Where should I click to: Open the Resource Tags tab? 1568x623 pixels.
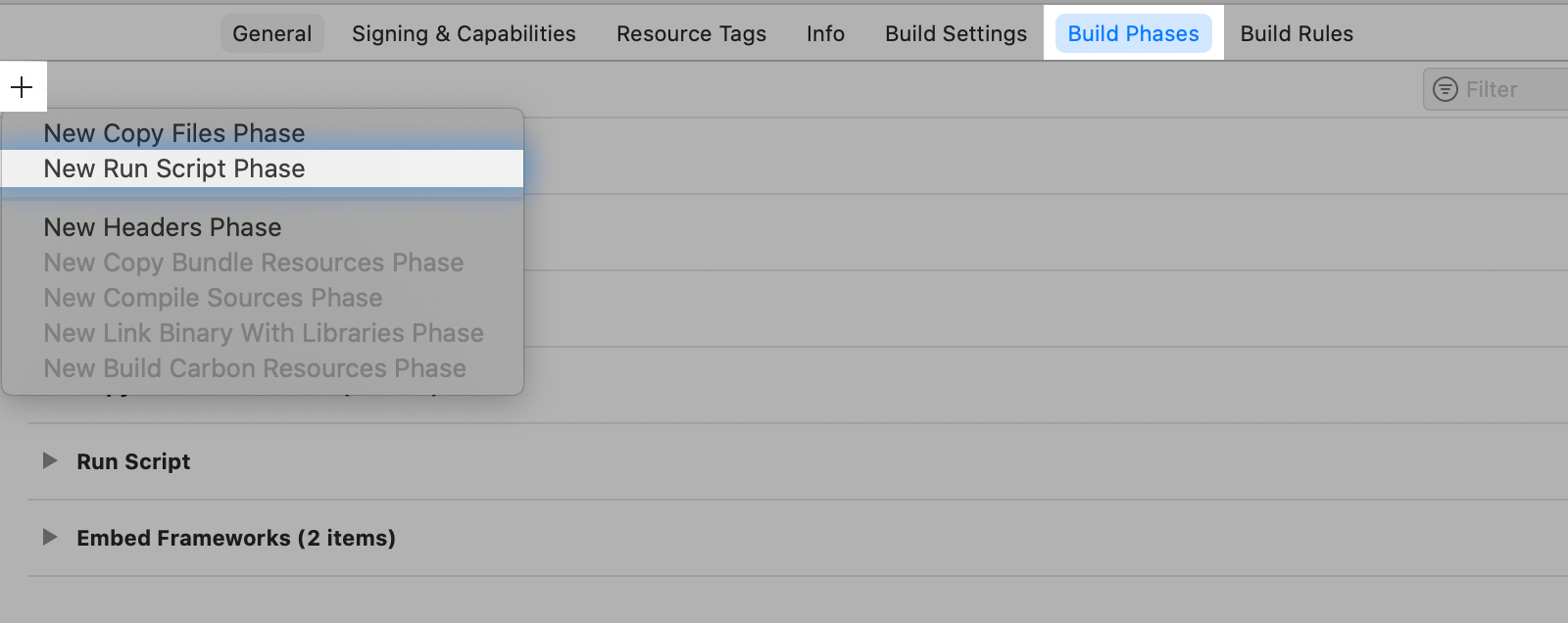691,32
